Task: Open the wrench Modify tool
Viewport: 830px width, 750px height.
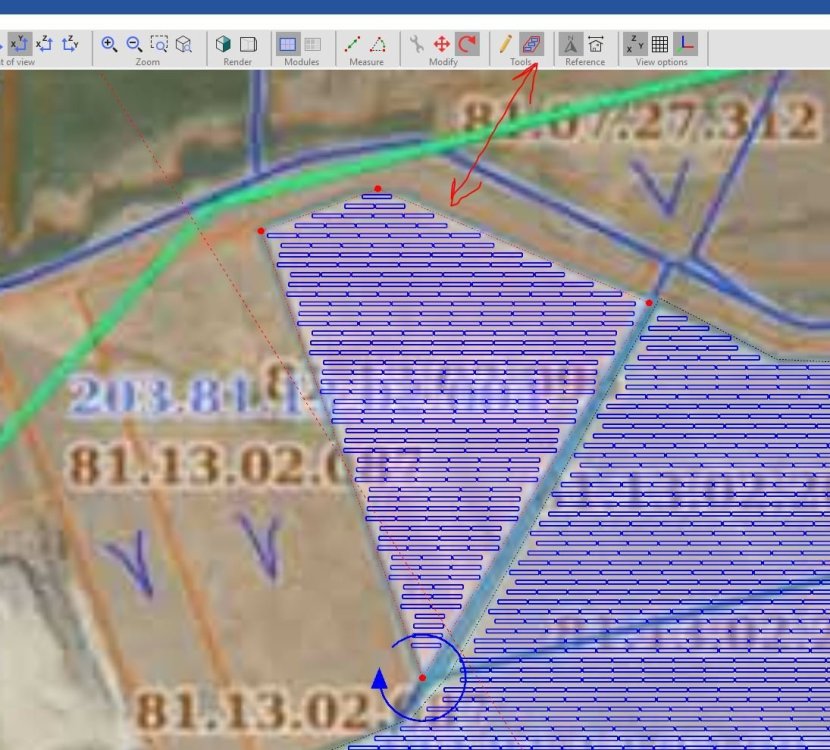Action: click(x=417, y=44)
